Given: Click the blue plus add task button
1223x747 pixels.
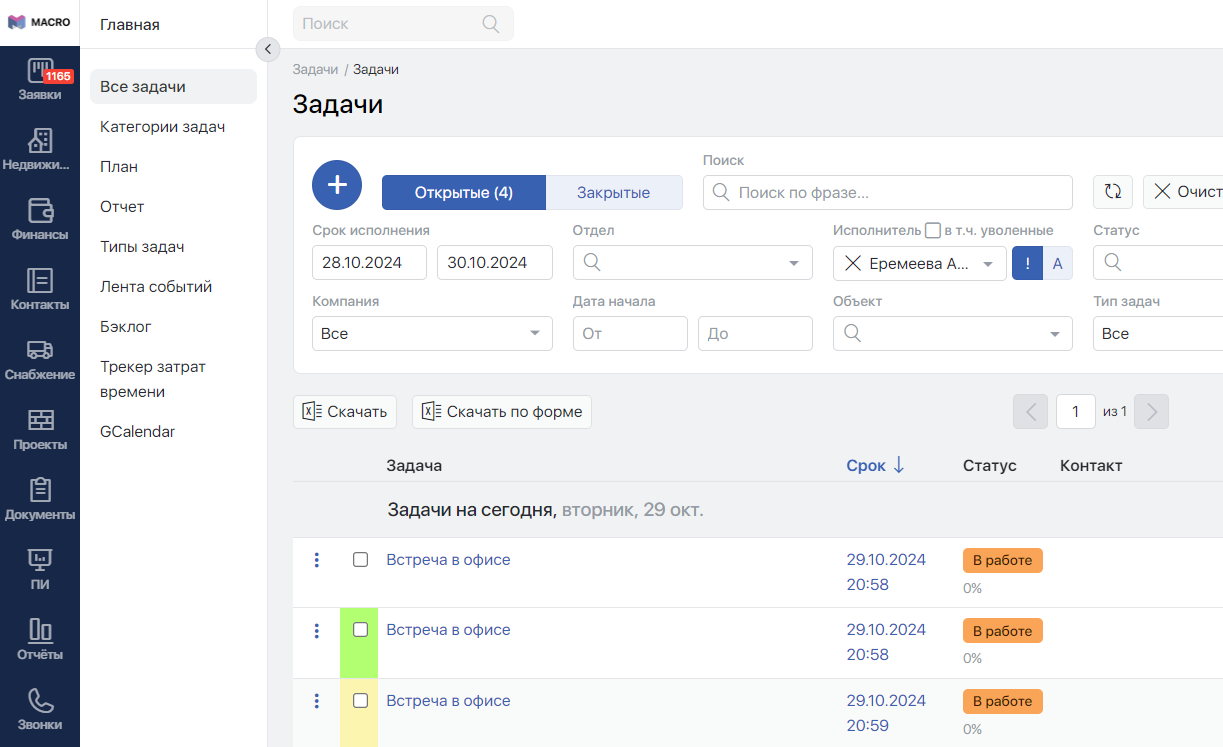Looking at the screenshot, I should point(337,185).
